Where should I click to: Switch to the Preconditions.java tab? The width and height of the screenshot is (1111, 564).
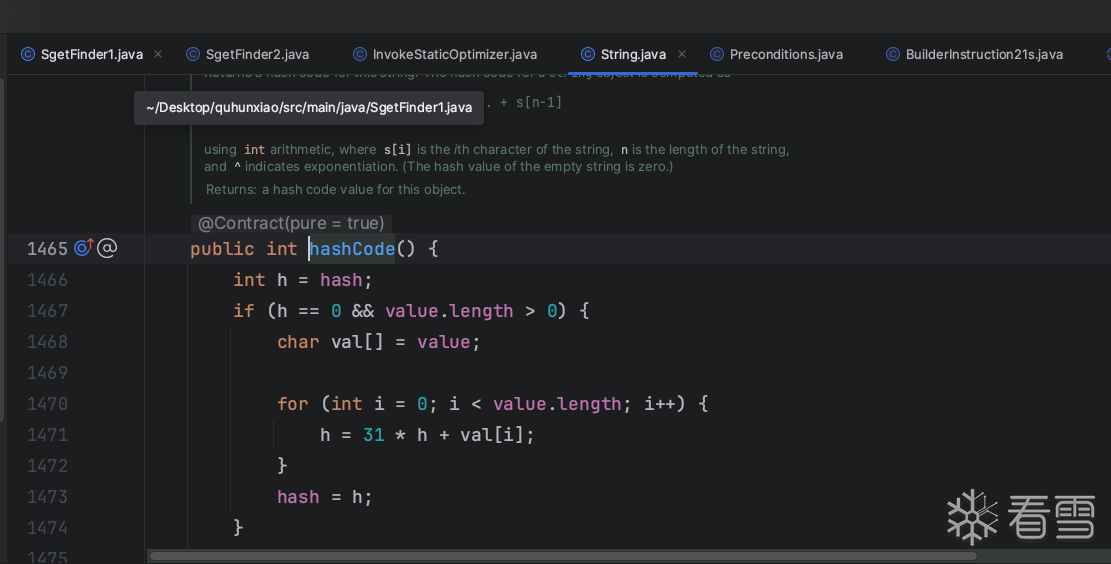(786, 55)
